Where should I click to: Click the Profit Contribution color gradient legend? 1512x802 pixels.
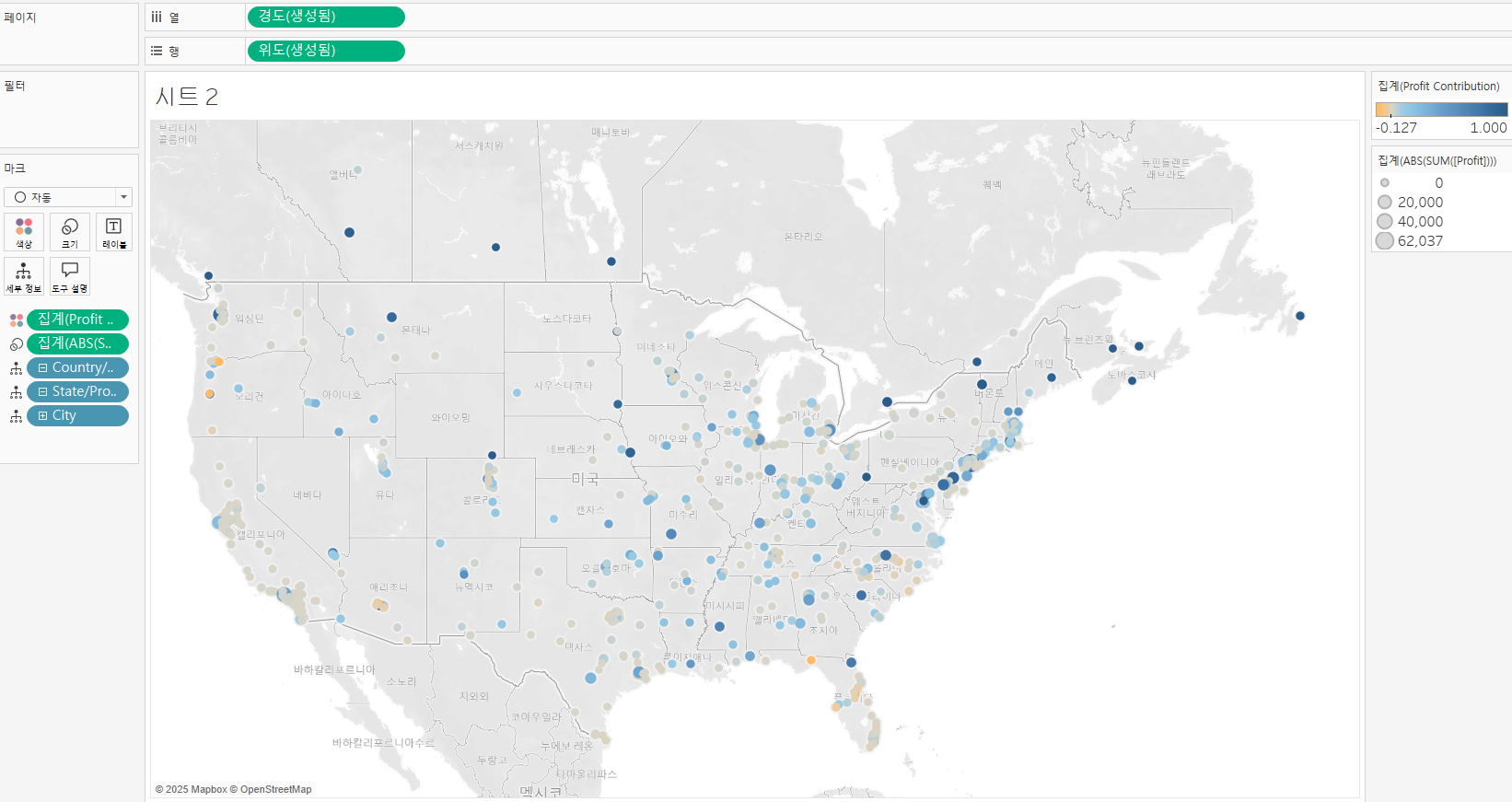click(x=1441, y=109)
